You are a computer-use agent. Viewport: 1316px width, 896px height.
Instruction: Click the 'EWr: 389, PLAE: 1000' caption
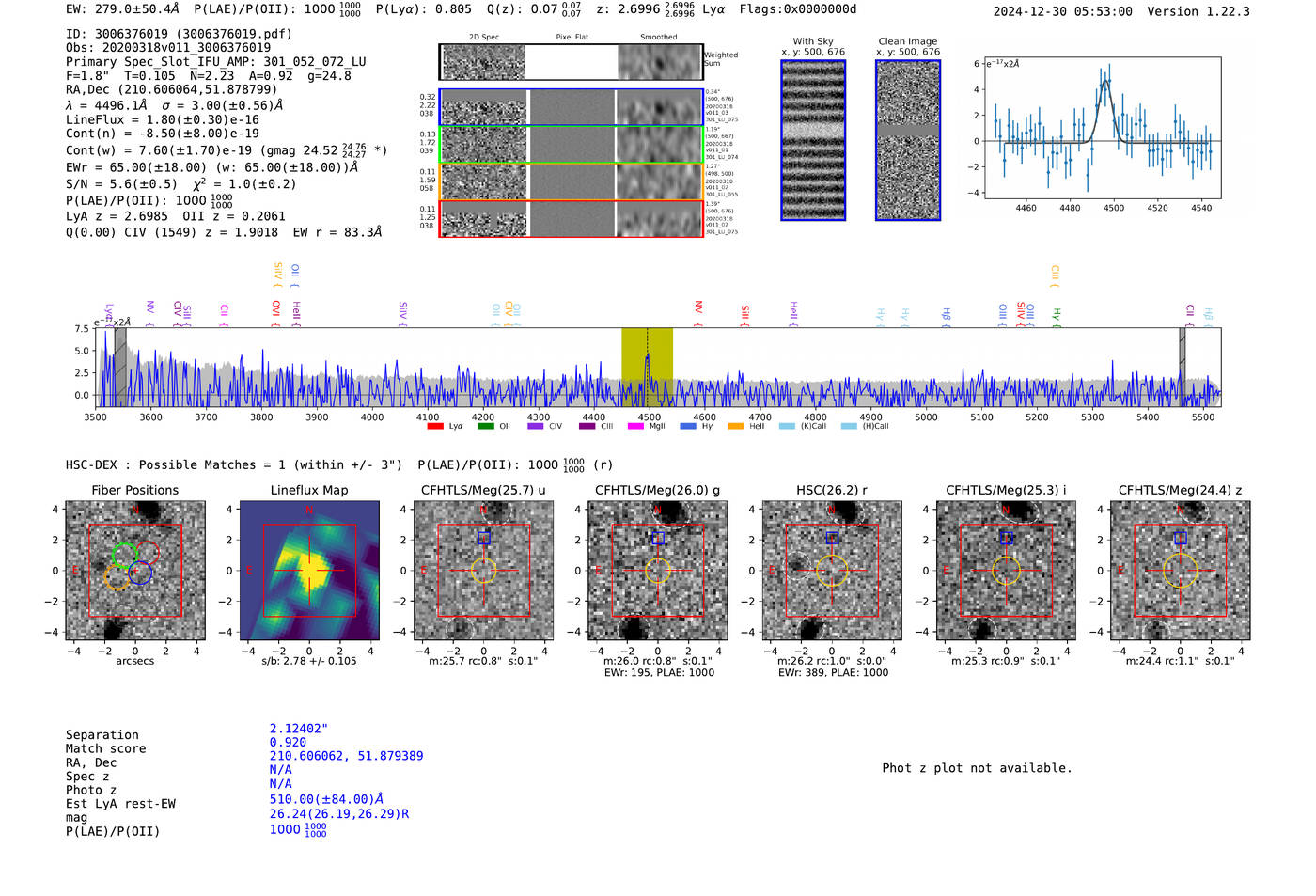833,673
